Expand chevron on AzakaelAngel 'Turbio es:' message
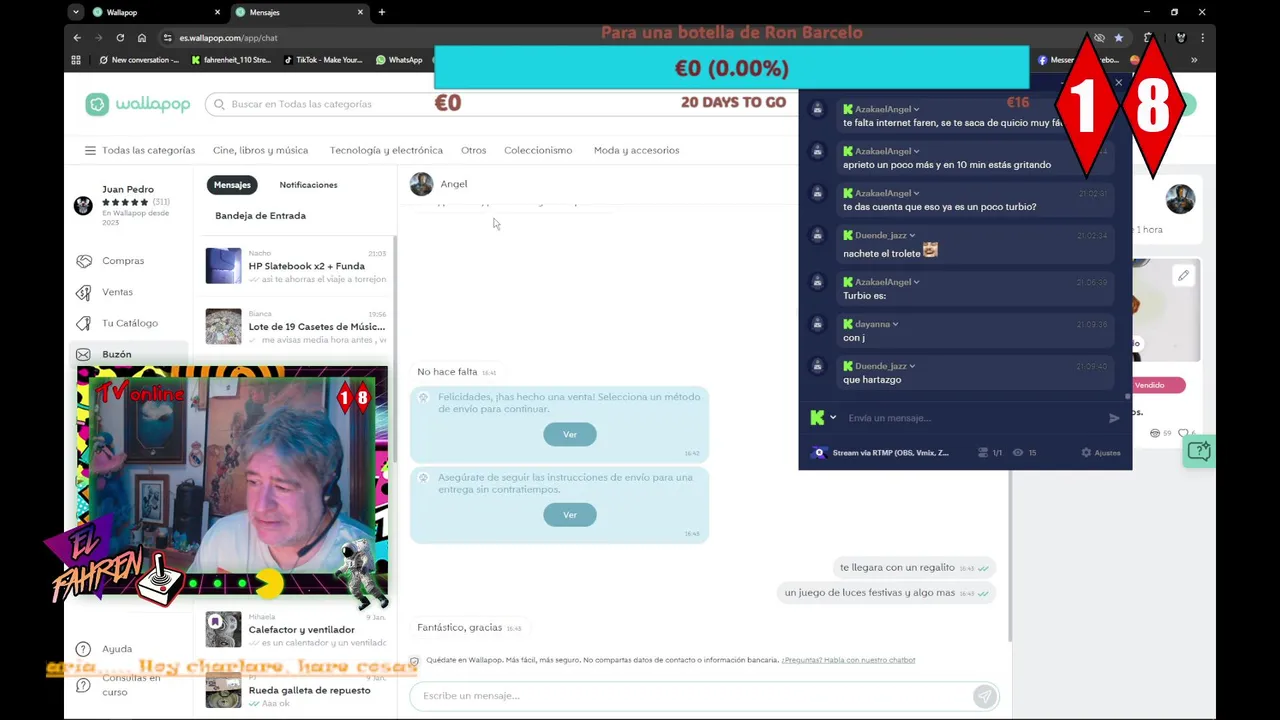This screenshot has height=720, width=1280. (916, 282)
